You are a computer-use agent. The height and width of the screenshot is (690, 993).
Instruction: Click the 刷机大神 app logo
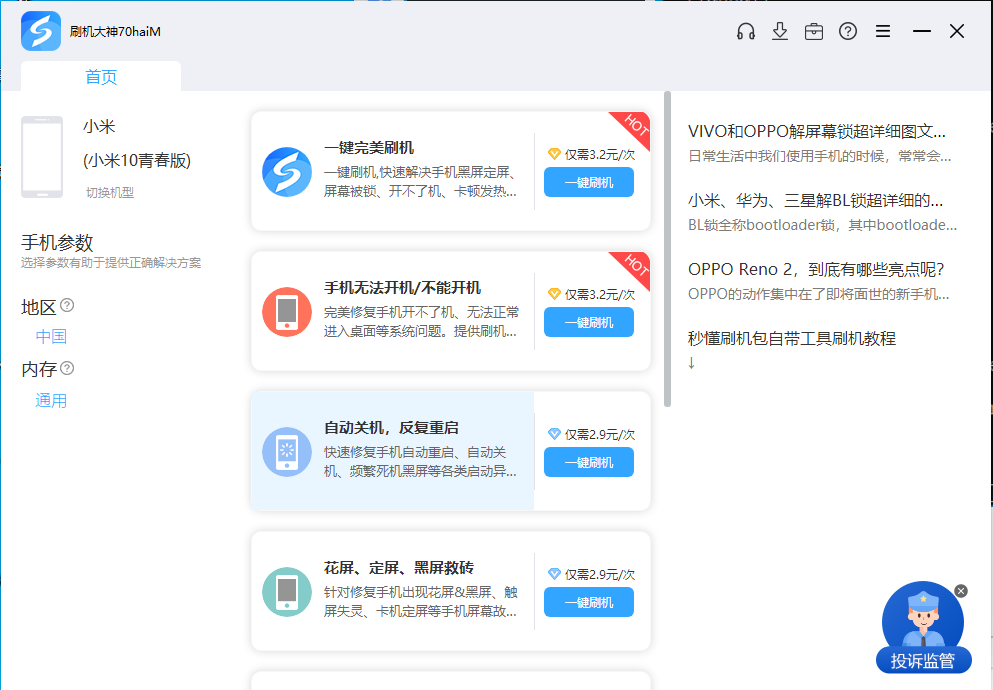coord(41,31)
